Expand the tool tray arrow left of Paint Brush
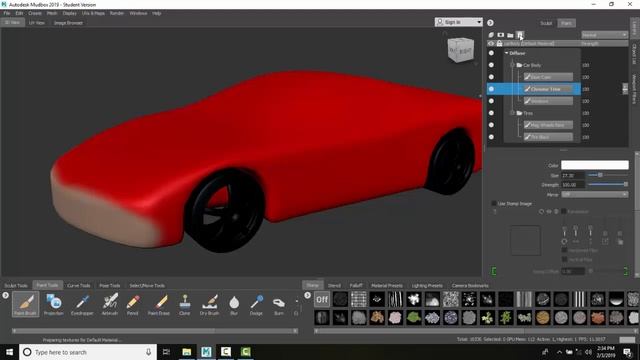Viewport: 640px width, 360px height. point(6,296)
